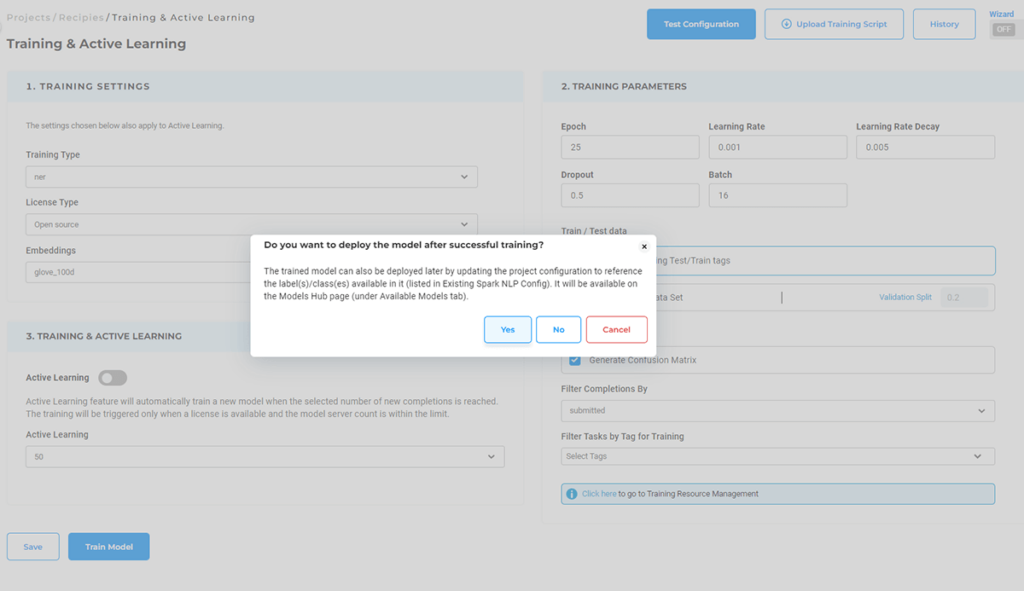Close the deploy dialog with the X icon
Viewport: 1024px width, 591px height.
click(x=644, y=246)
